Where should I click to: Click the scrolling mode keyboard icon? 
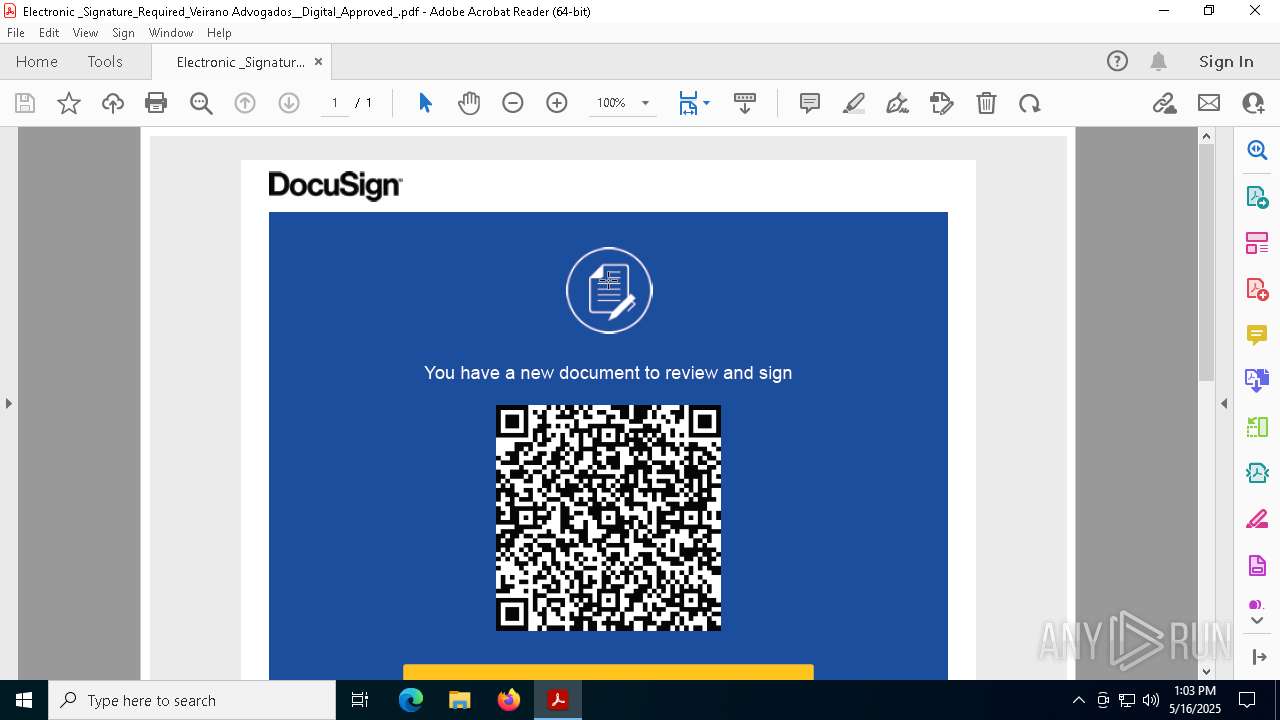745,103
